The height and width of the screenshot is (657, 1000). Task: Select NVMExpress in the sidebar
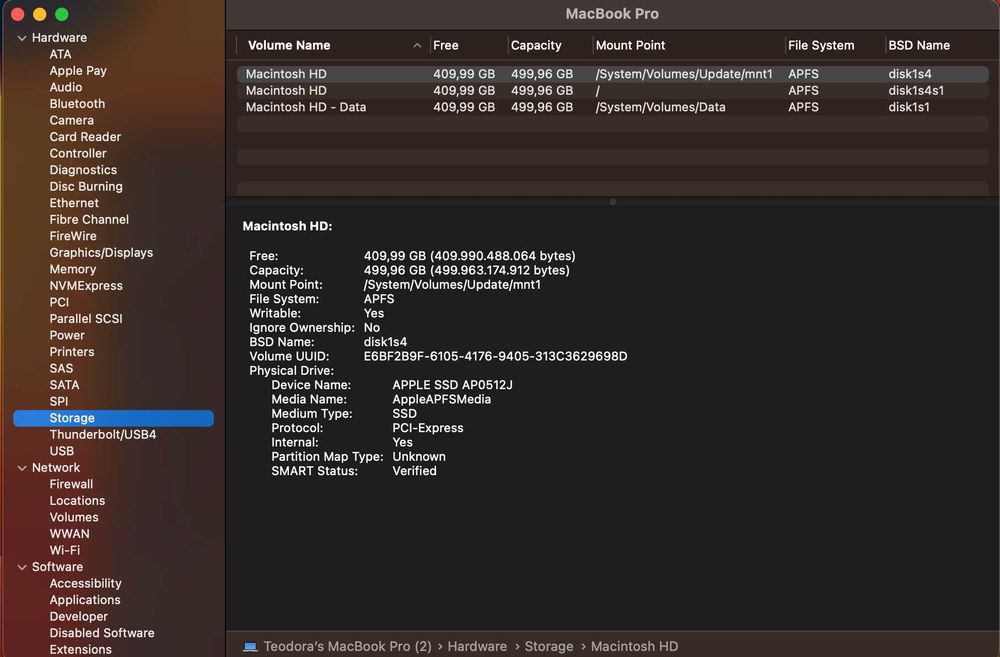point(86,286)
